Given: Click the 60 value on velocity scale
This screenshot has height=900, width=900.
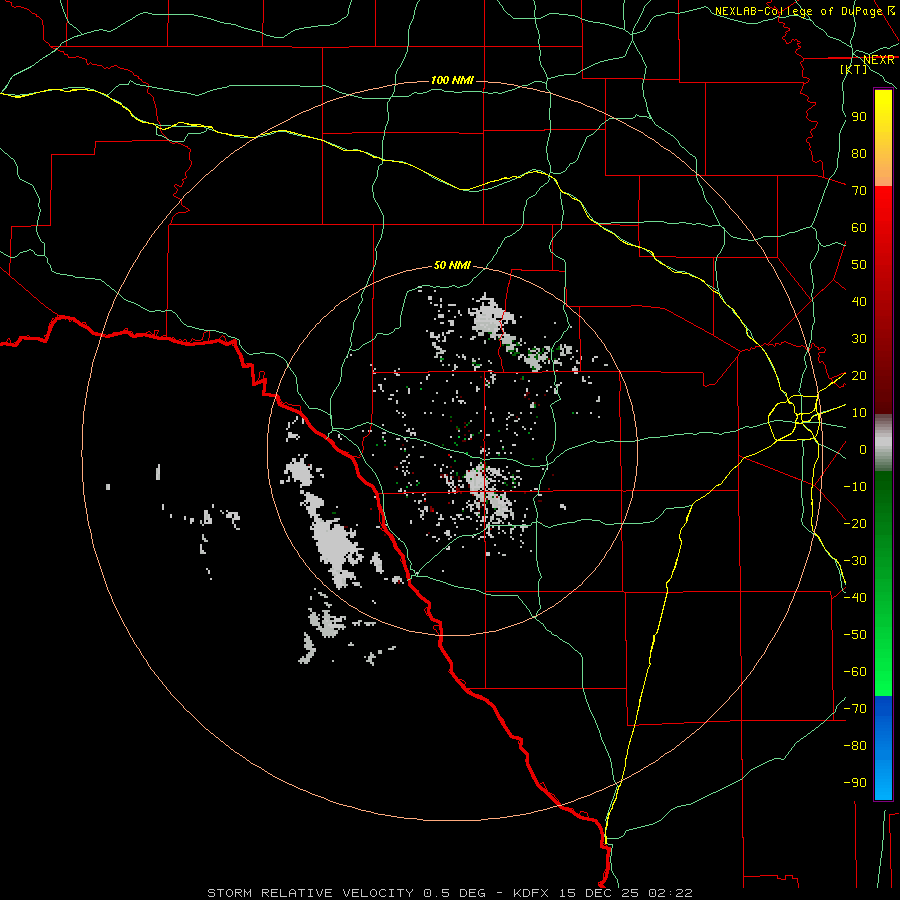Looking at the screenshot, I should point(859,228).
